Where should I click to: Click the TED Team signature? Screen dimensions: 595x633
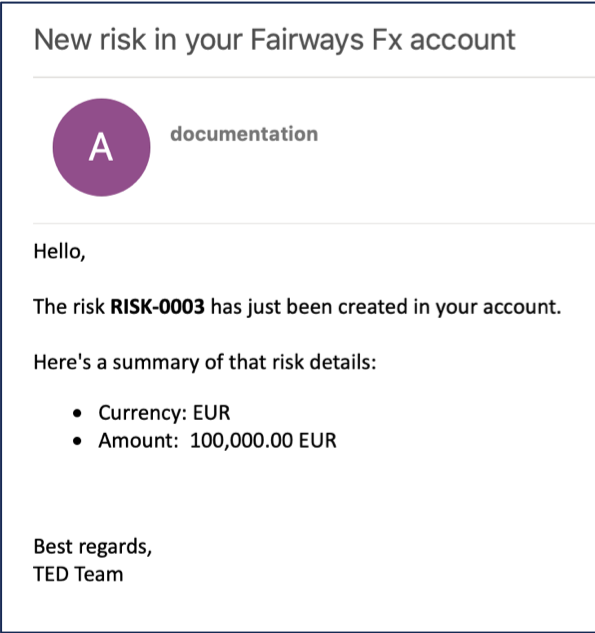pos(78,574)
